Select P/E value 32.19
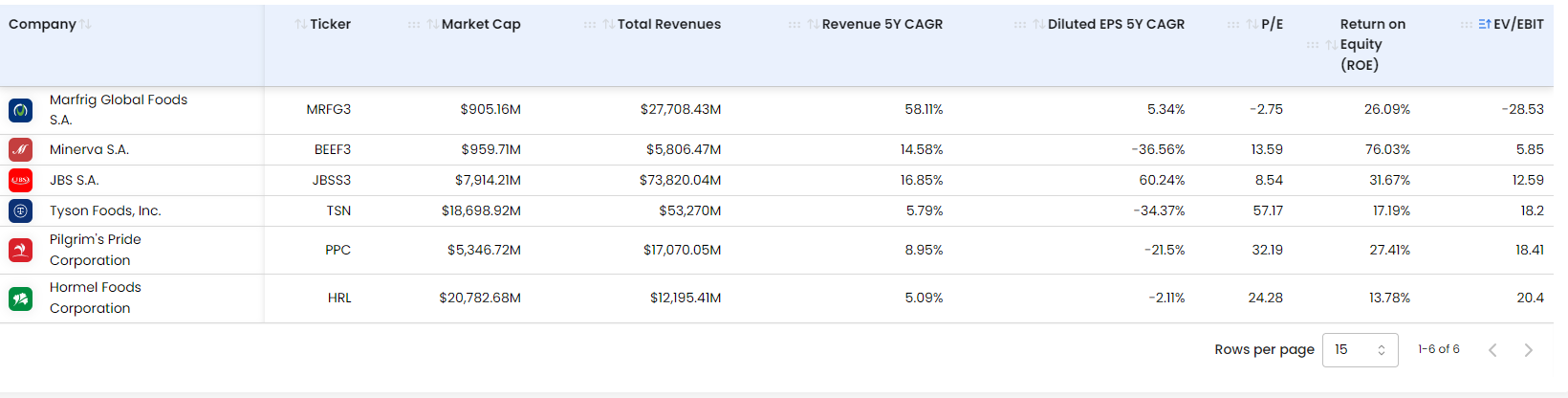 pyautogui.click(x=1268, y=250)
